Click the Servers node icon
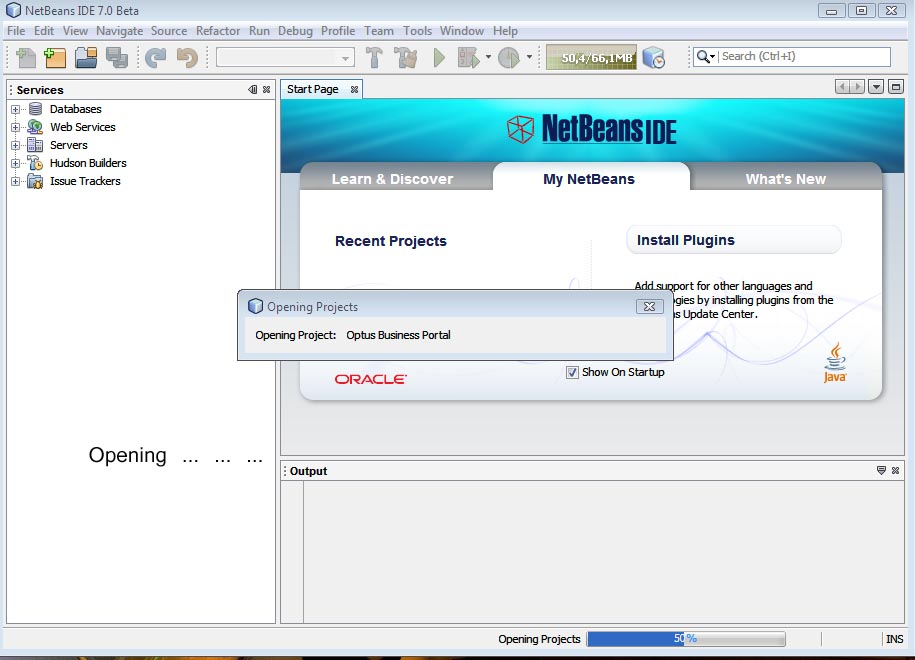This screenshot has width=915, height=660. click(35, 145)
